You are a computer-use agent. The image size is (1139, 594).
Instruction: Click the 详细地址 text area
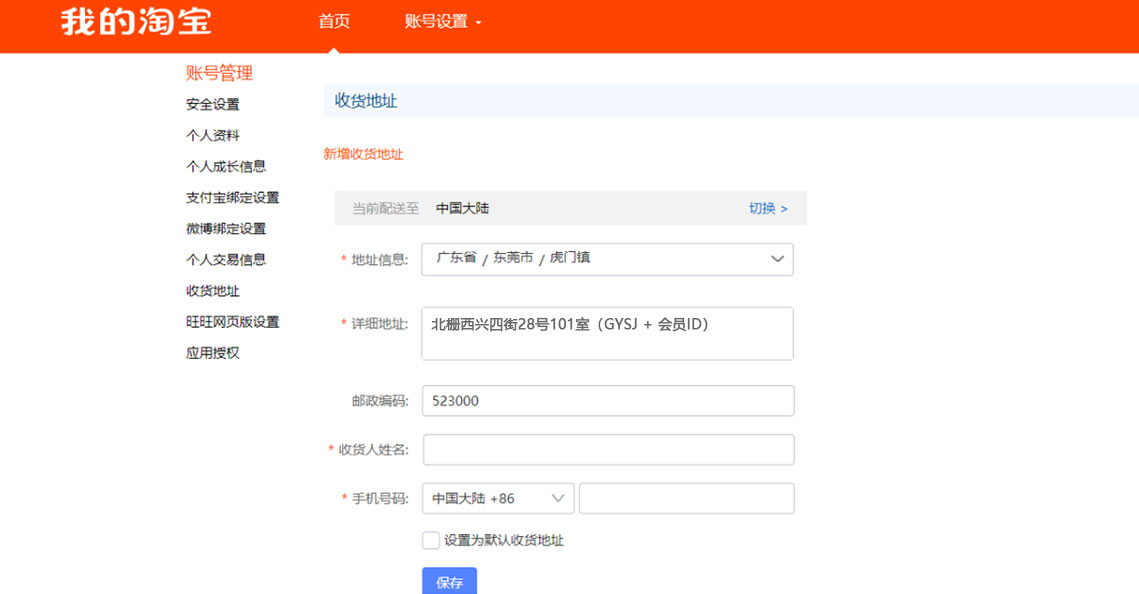click(x=607, y=333)
